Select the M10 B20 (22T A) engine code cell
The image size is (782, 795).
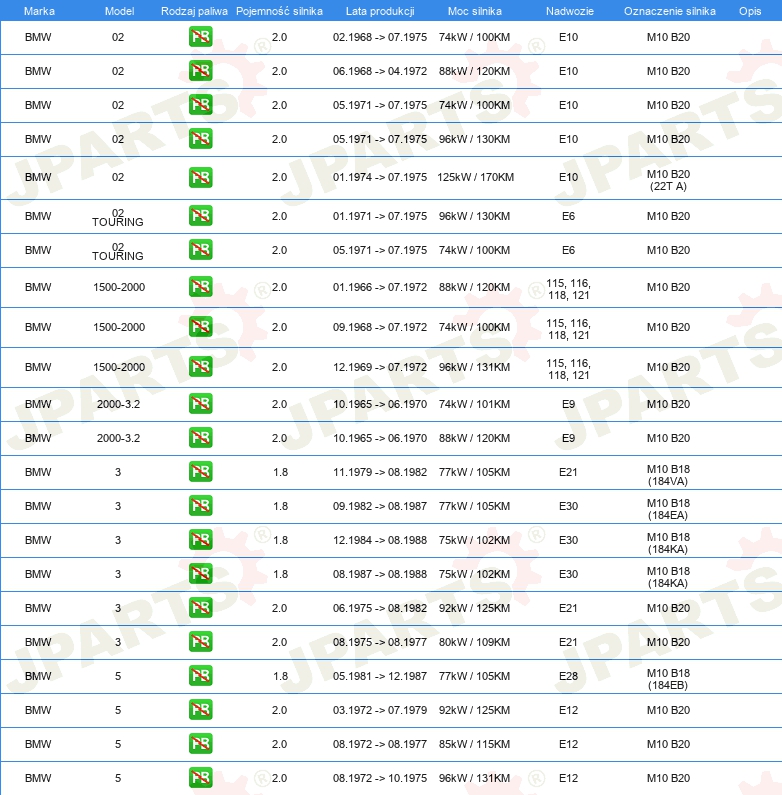click(x=668, y=180)
